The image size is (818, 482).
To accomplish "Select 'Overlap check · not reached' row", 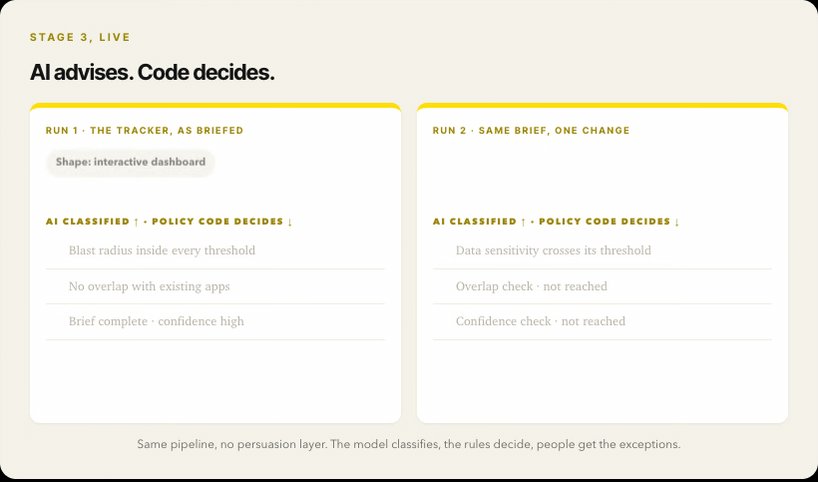I will click(602, 286).
